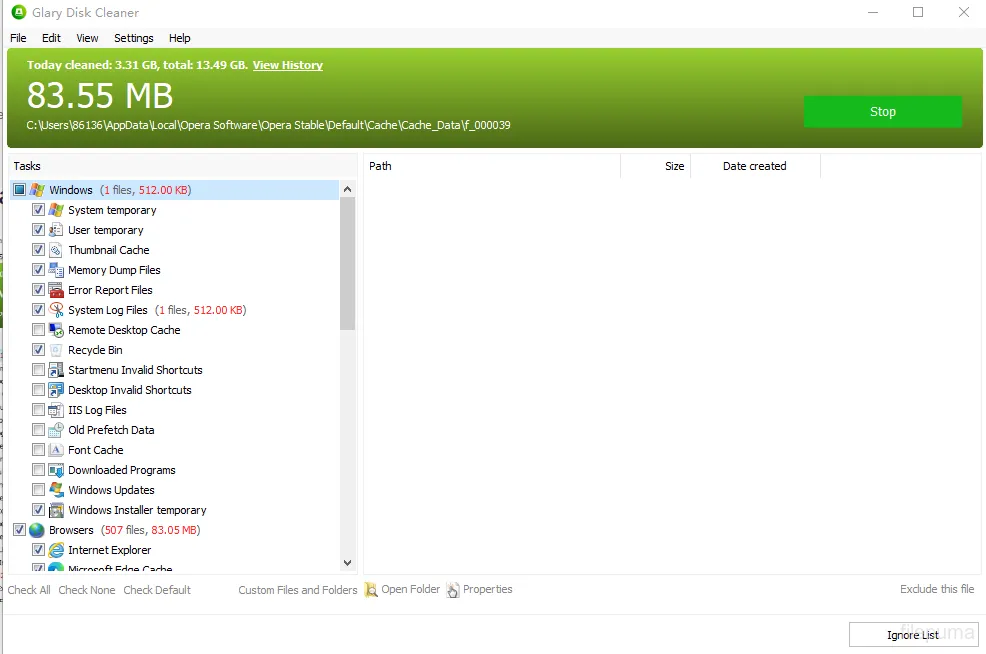Sort by the Date created column header
Viewport: 986px width, 654px height.
pos(755,166)
